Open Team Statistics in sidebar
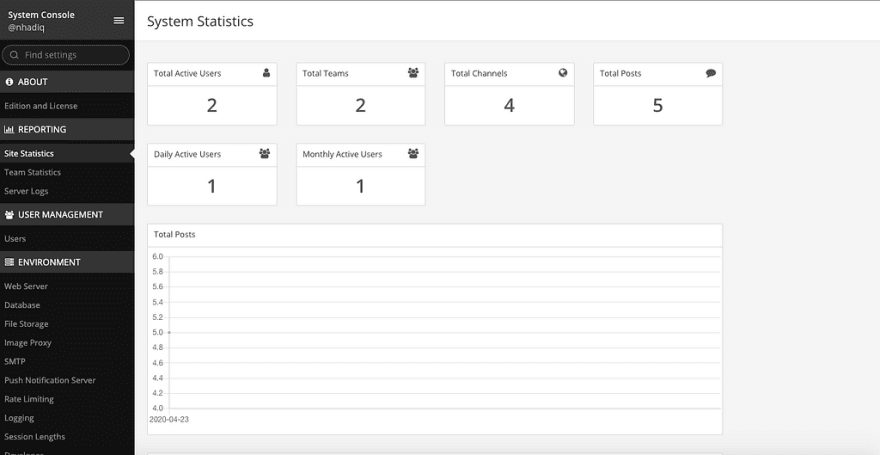880x455 pixels. [x=33, y=172]
